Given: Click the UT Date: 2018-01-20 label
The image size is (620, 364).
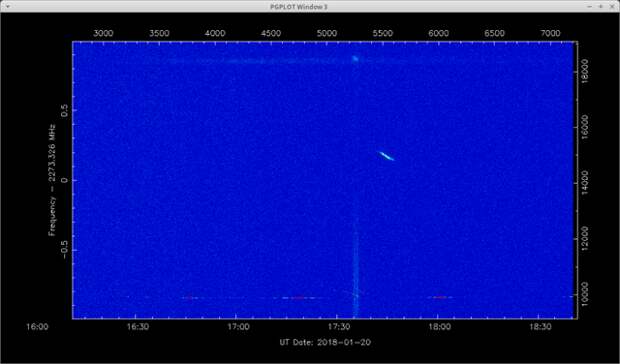Looking at the screenshot, I should pyautogui.click(x=325, y=342).
